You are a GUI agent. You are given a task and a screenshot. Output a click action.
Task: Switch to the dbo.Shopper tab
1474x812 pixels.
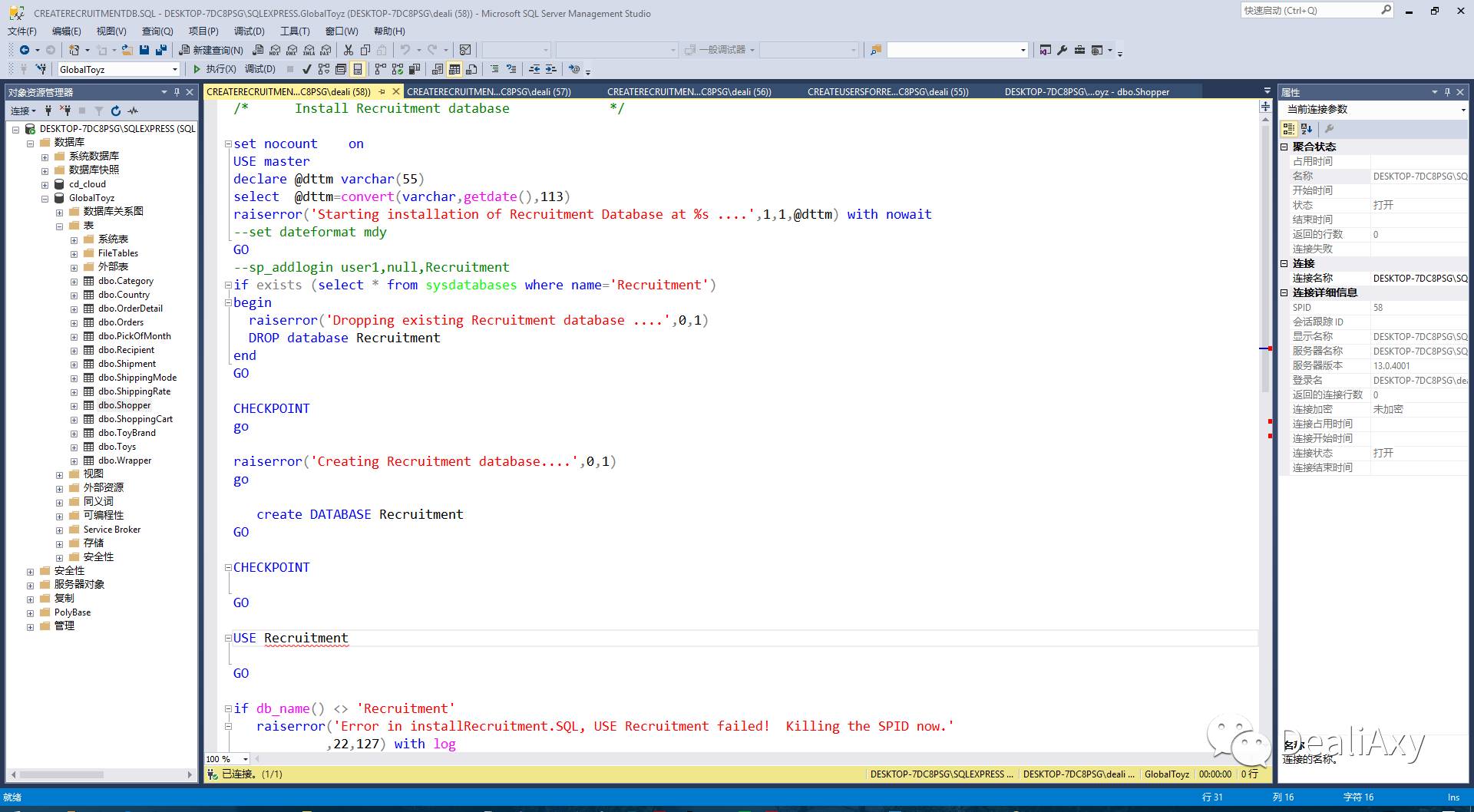tap(1087, 91)
